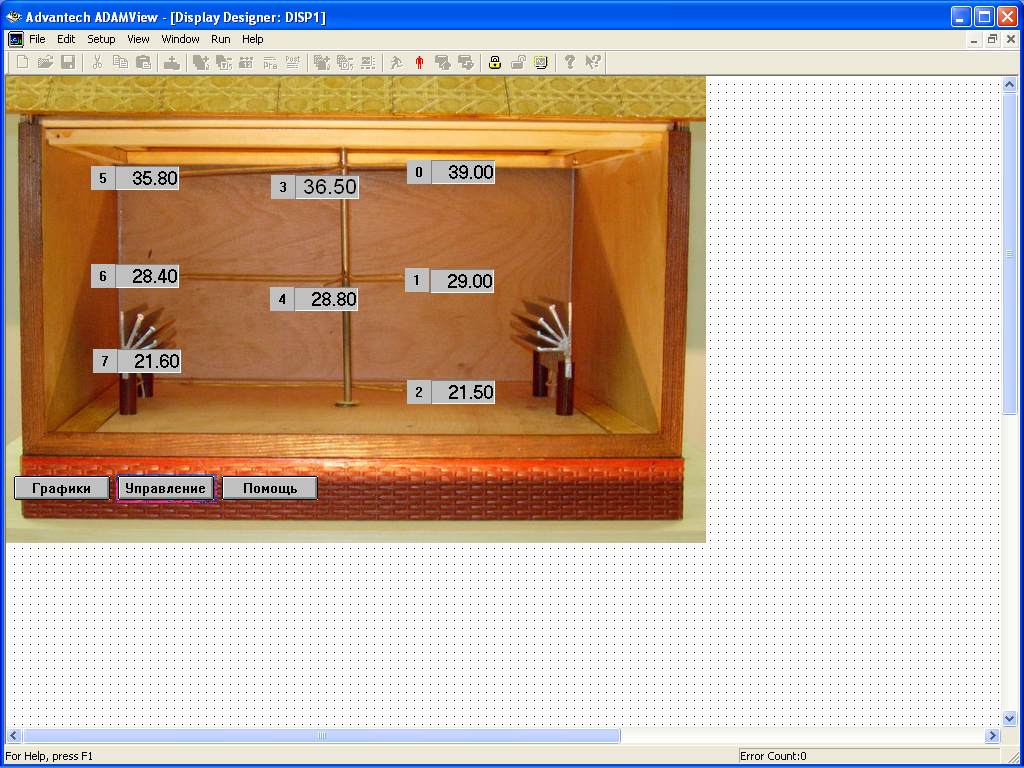Open the Help menu

[253, 39]
